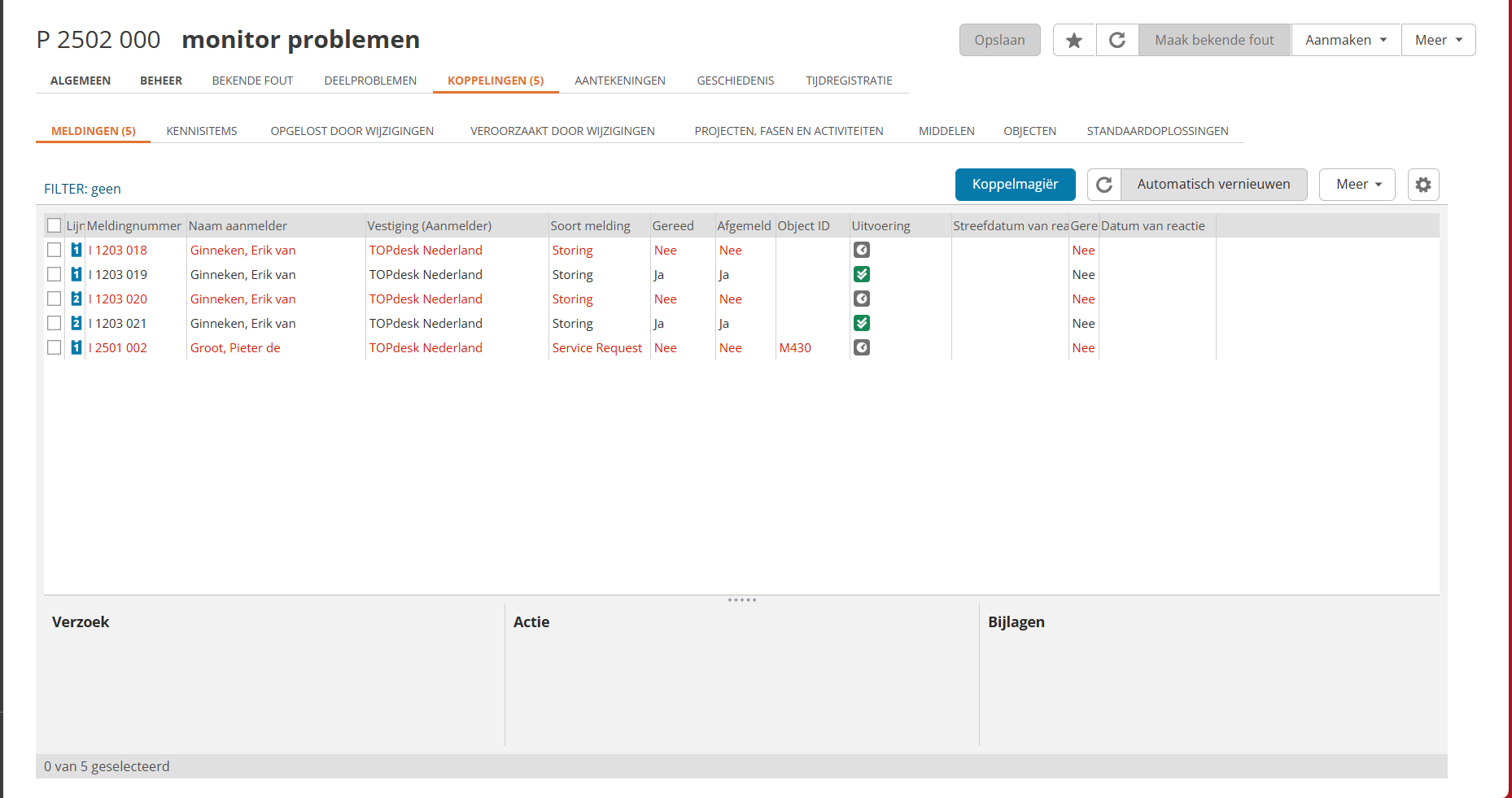
Task: Tick the checkbox for melding I 1203 021
Action: (x=55, y=324)
